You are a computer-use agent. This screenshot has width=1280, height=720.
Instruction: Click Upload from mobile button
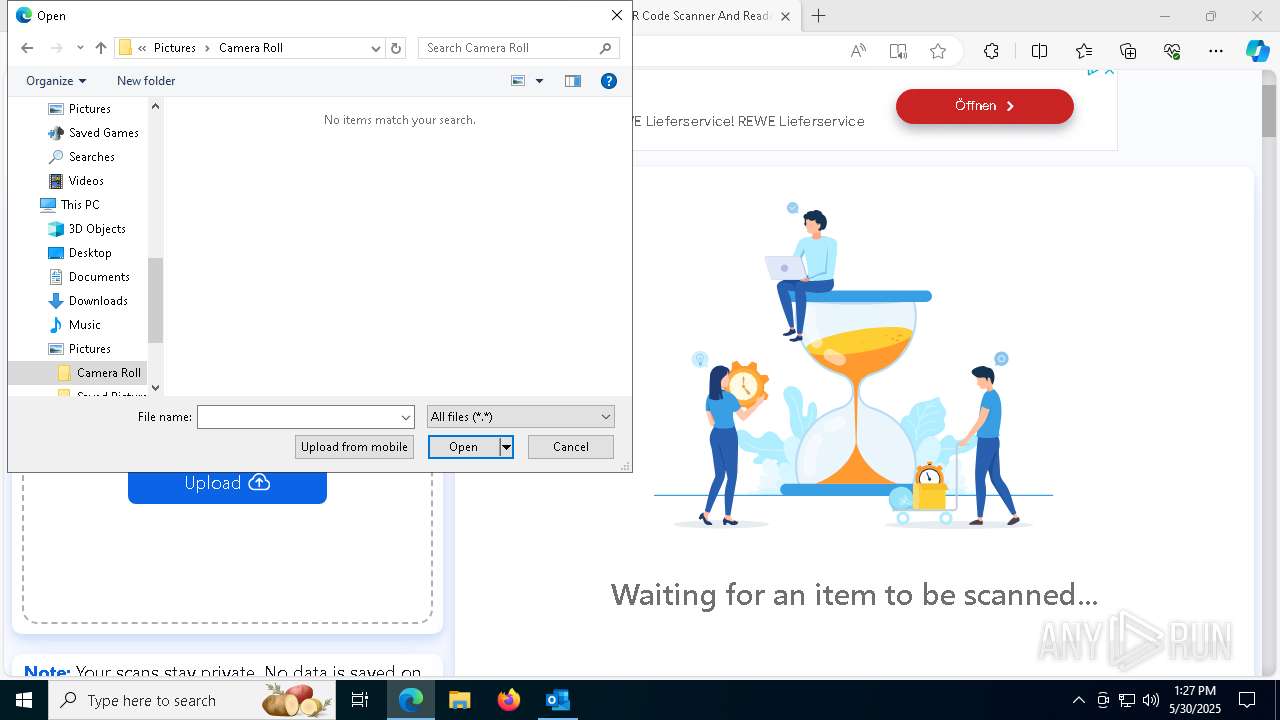pos(354,447)
